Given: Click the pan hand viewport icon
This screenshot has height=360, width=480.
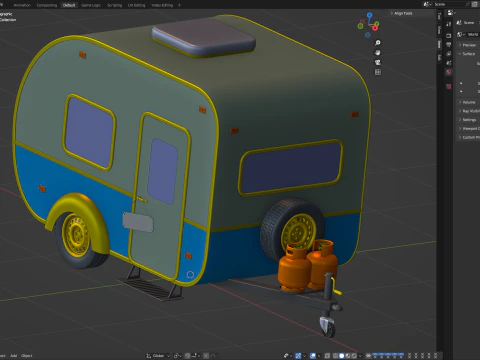Looking at the screenshot, I should (x=378, y=53).
